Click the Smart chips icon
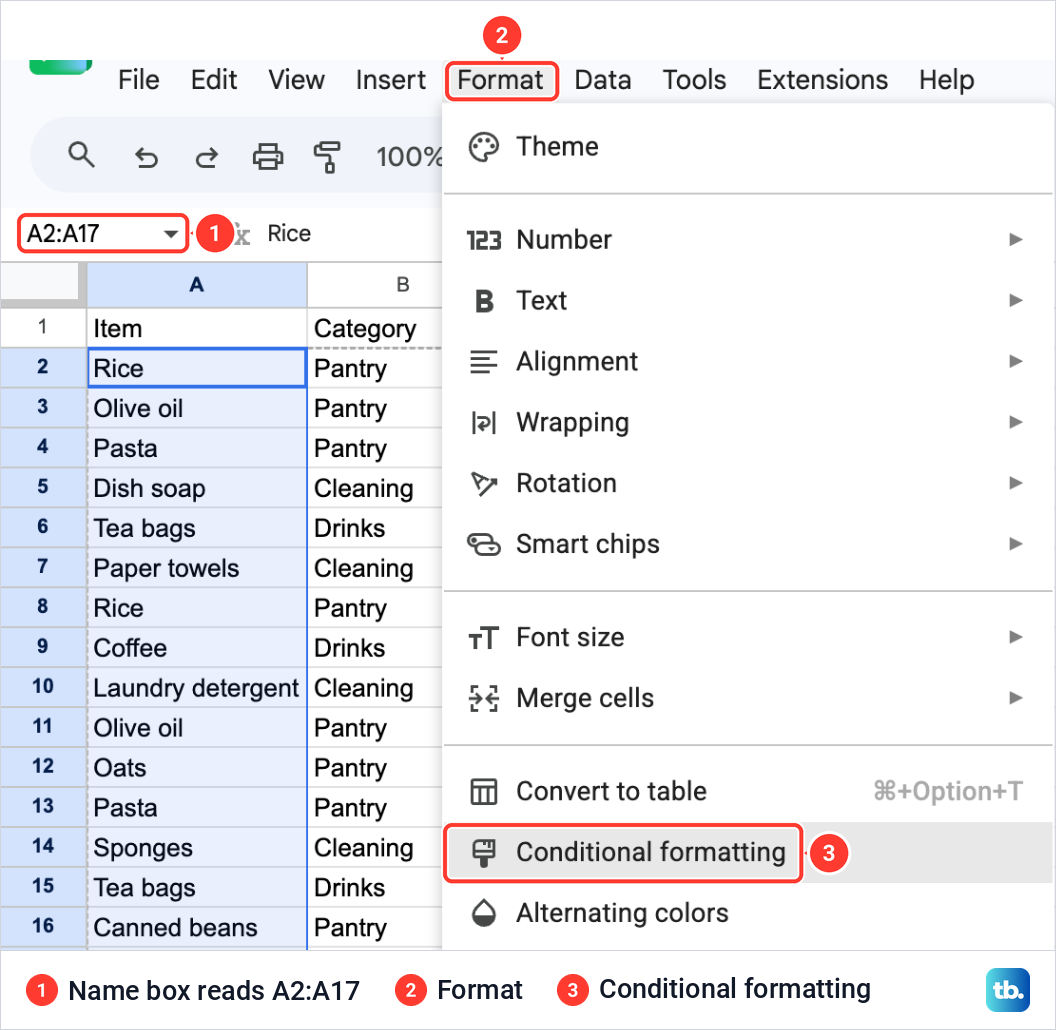Image resolution: width=1056 pixels, height=1030 pixels. click(x=484, y=544)
